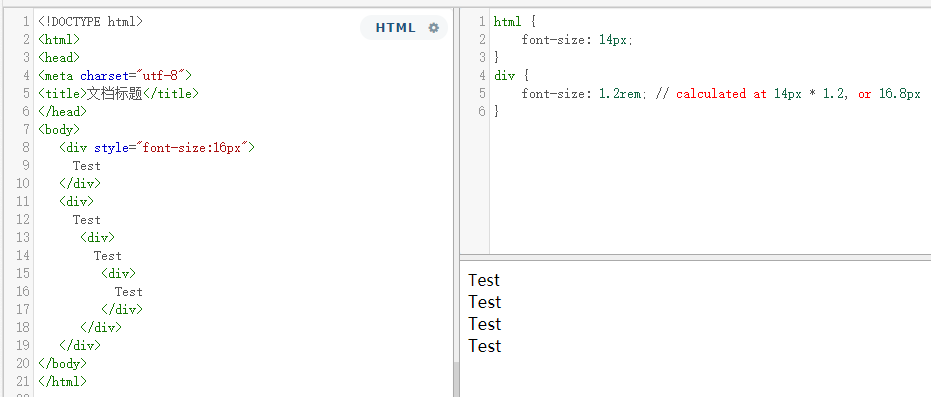Click the div selector in CSS editor
This screenshot has width=931, height=397.
pyautogui.click(x=504, y=76)
